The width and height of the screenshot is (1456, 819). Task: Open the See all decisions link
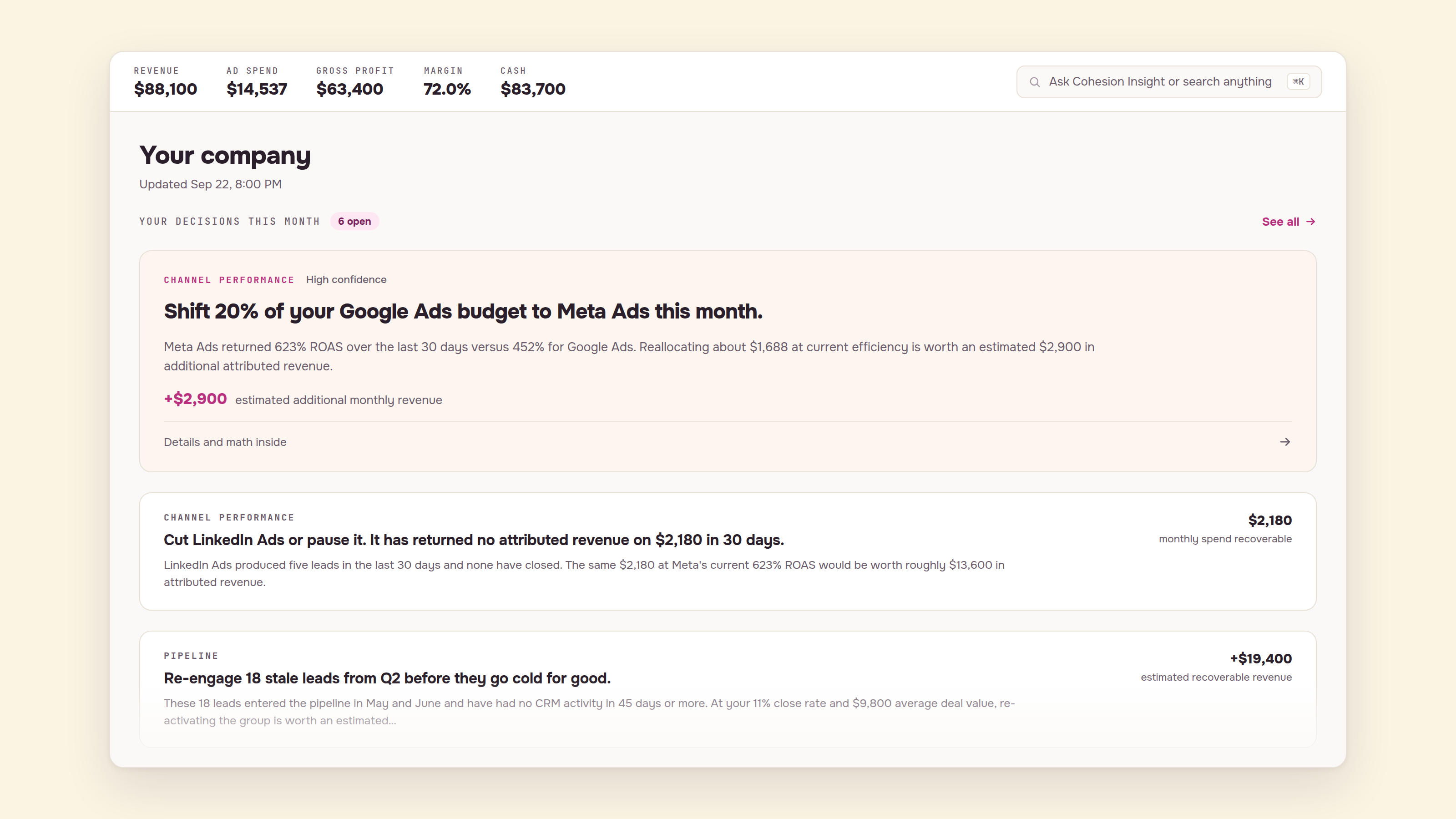[x=1289, y=222]
